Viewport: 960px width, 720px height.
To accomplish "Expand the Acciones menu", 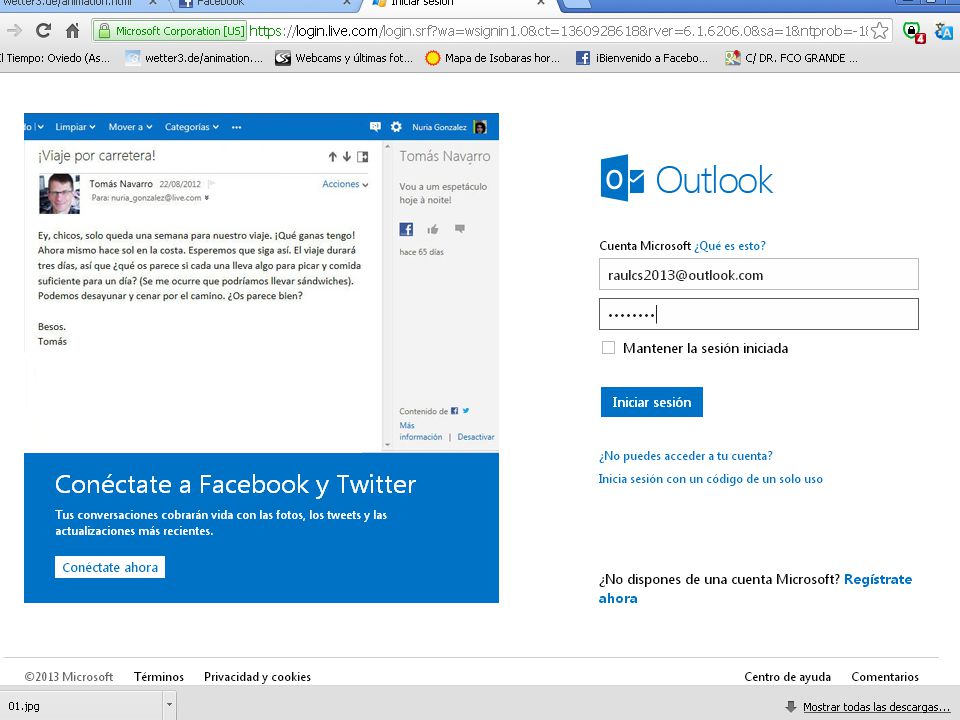I will [345, 184].
